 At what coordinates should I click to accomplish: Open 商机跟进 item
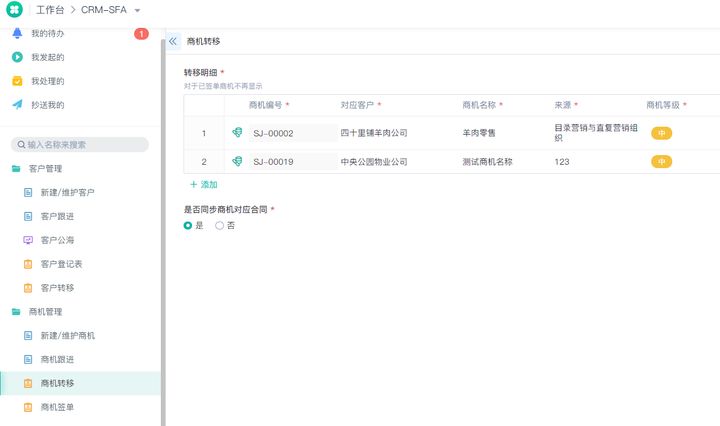pos(57,359)
